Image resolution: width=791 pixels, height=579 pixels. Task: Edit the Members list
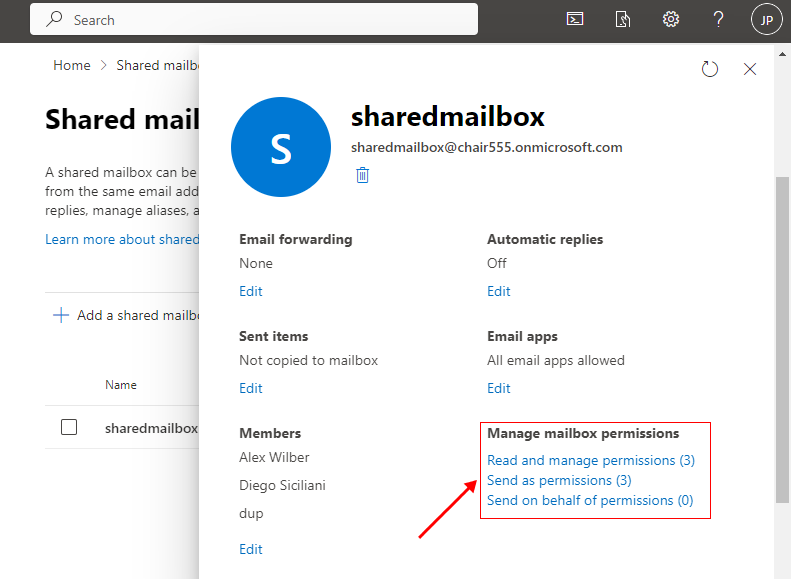point(251,549)
